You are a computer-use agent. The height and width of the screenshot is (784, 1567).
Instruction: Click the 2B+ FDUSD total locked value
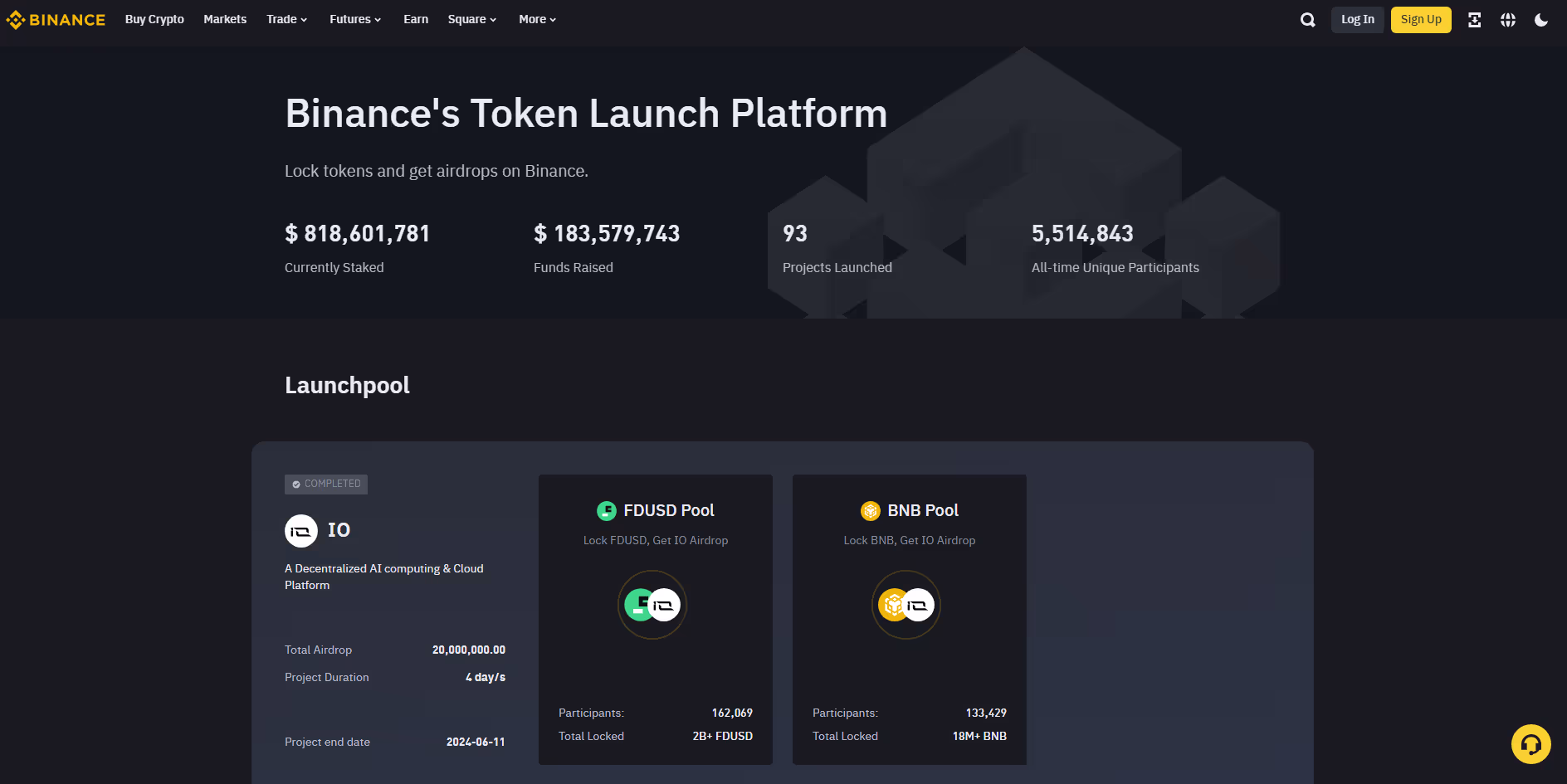[723, 736]
